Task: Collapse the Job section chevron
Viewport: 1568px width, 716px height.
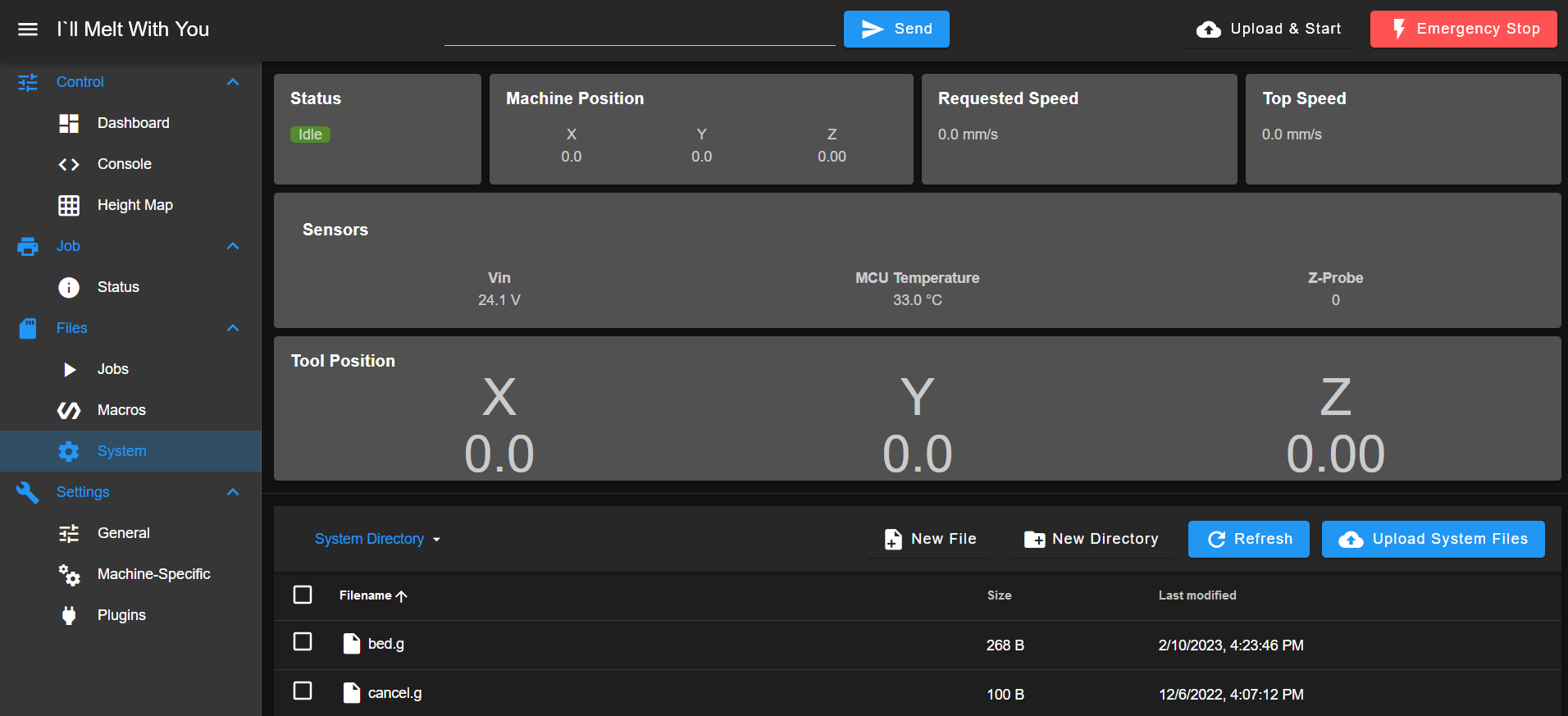Action: click(x=233, y=246)
